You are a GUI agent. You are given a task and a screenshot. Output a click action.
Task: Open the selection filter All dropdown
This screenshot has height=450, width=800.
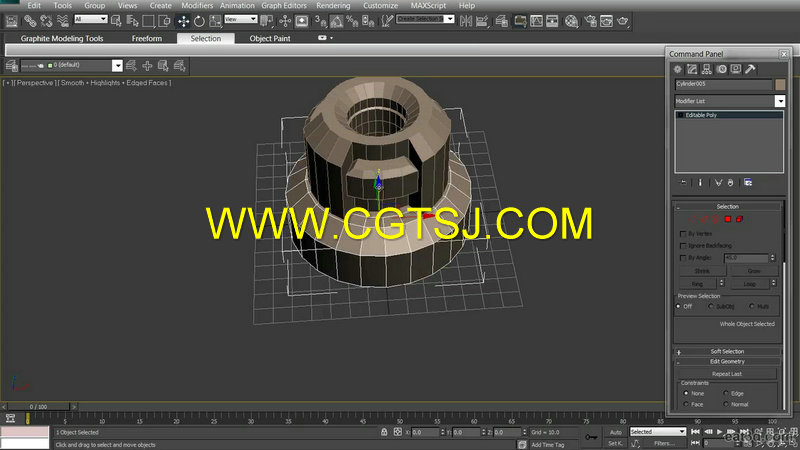pos(91,19)
